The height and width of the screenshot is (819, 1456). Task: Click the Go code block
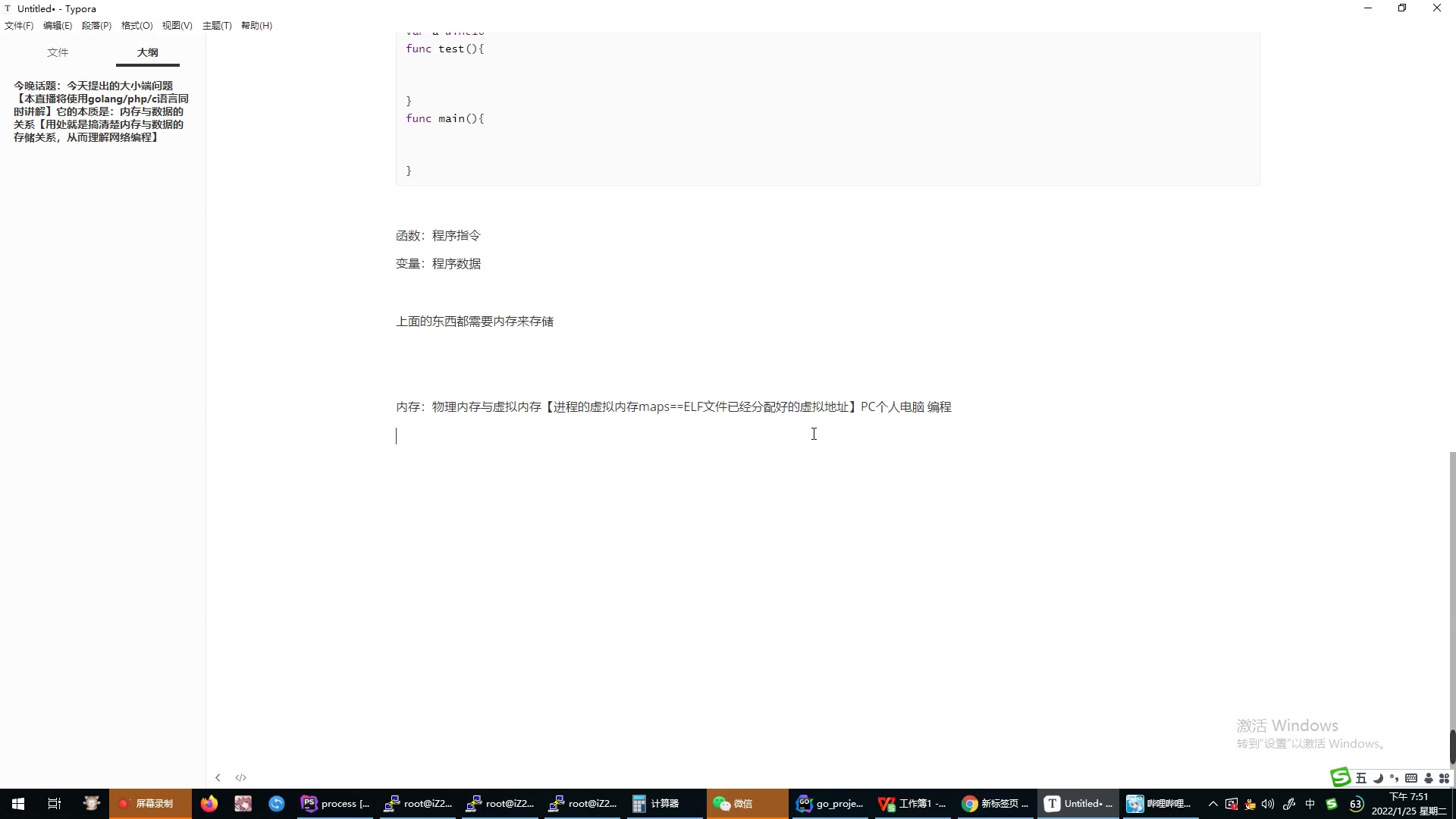(x=827, y=108)
